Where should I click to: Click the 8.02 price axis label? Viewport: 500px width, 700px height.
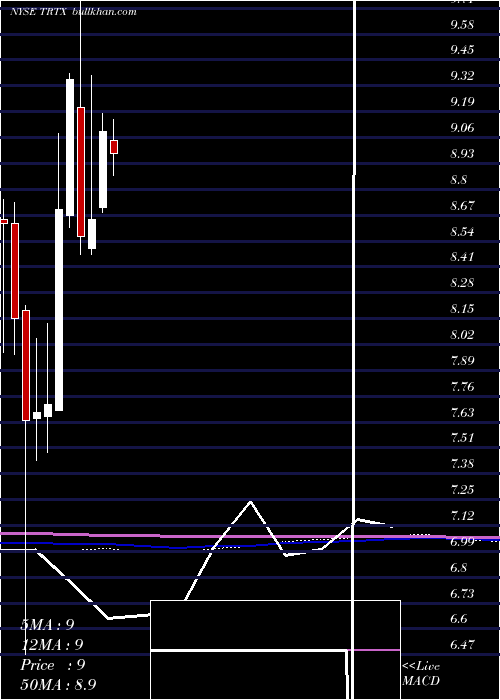pyautogui.click(x=462, y=335)
